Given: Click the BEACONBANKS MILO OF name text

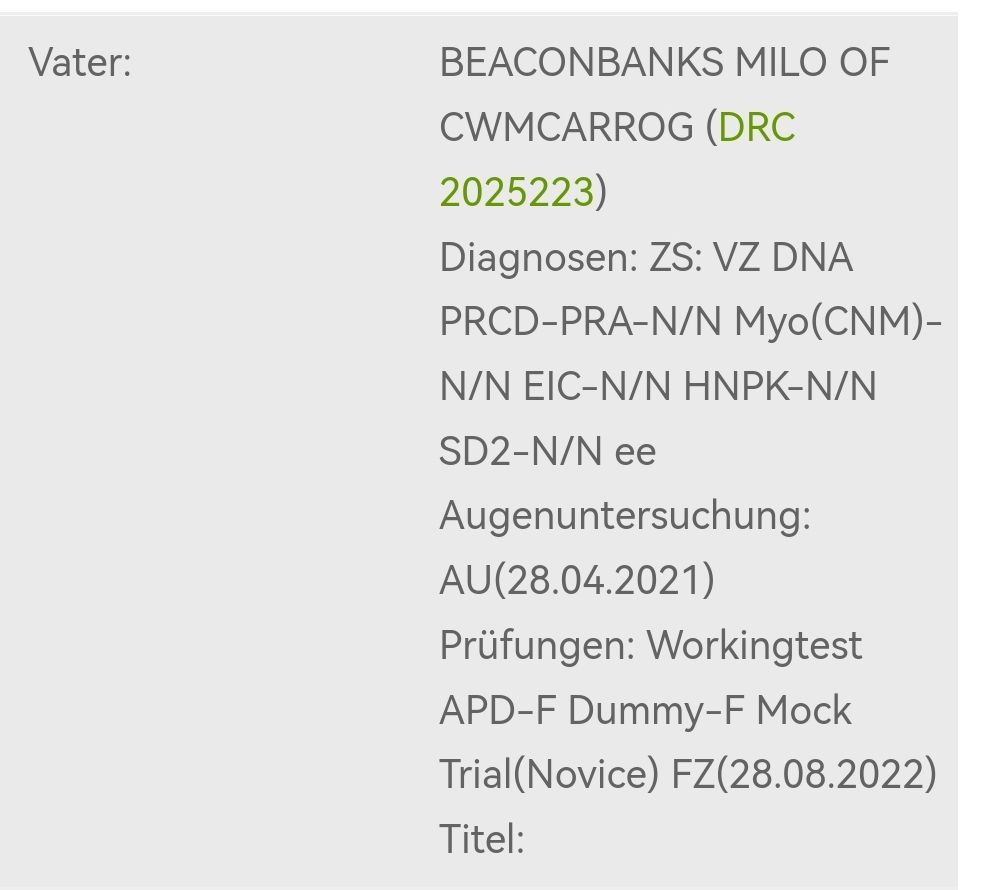Looking at the screenshot, I should pyautogui.click(x=664, y=63).
